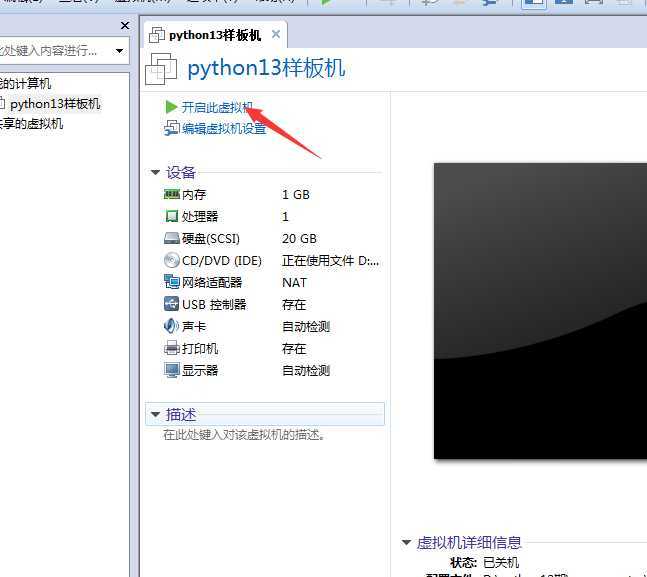Screen dimensions: 647x577
Task: Click 自动检测 value in 显示器 row
Action: (x=306, y=371)
